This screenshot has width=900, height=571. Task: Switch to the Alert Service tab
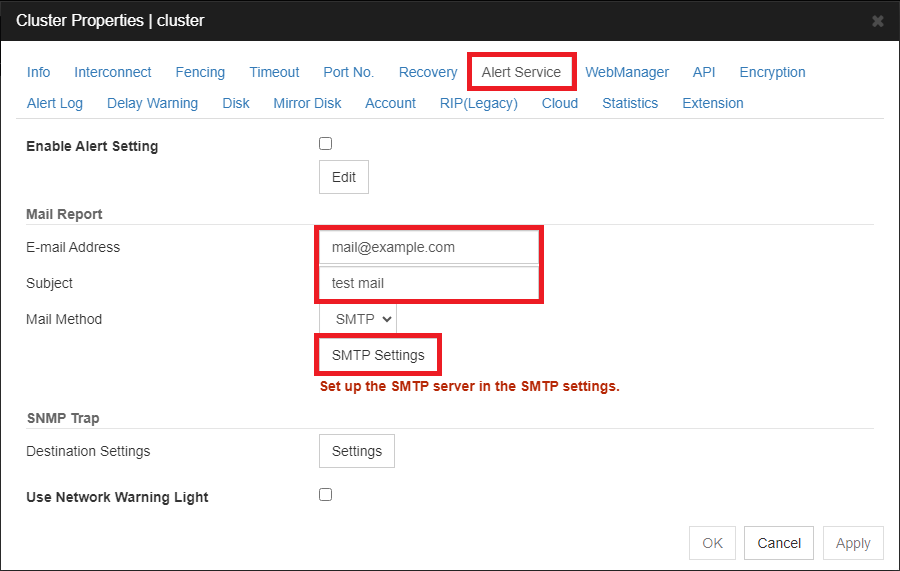click(x=521, y=72)
